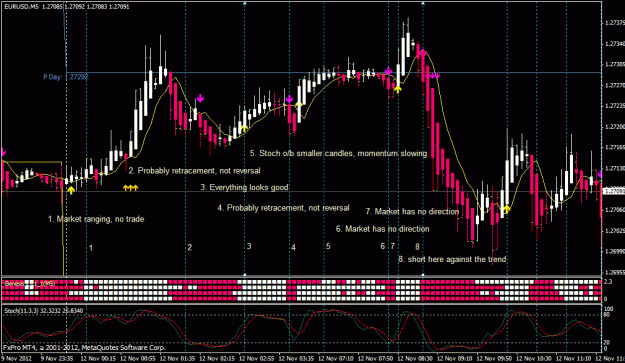Click the '9 Nov 23:35' time axis label
This screenshot has height=363, width=625.
click(57, 358)
